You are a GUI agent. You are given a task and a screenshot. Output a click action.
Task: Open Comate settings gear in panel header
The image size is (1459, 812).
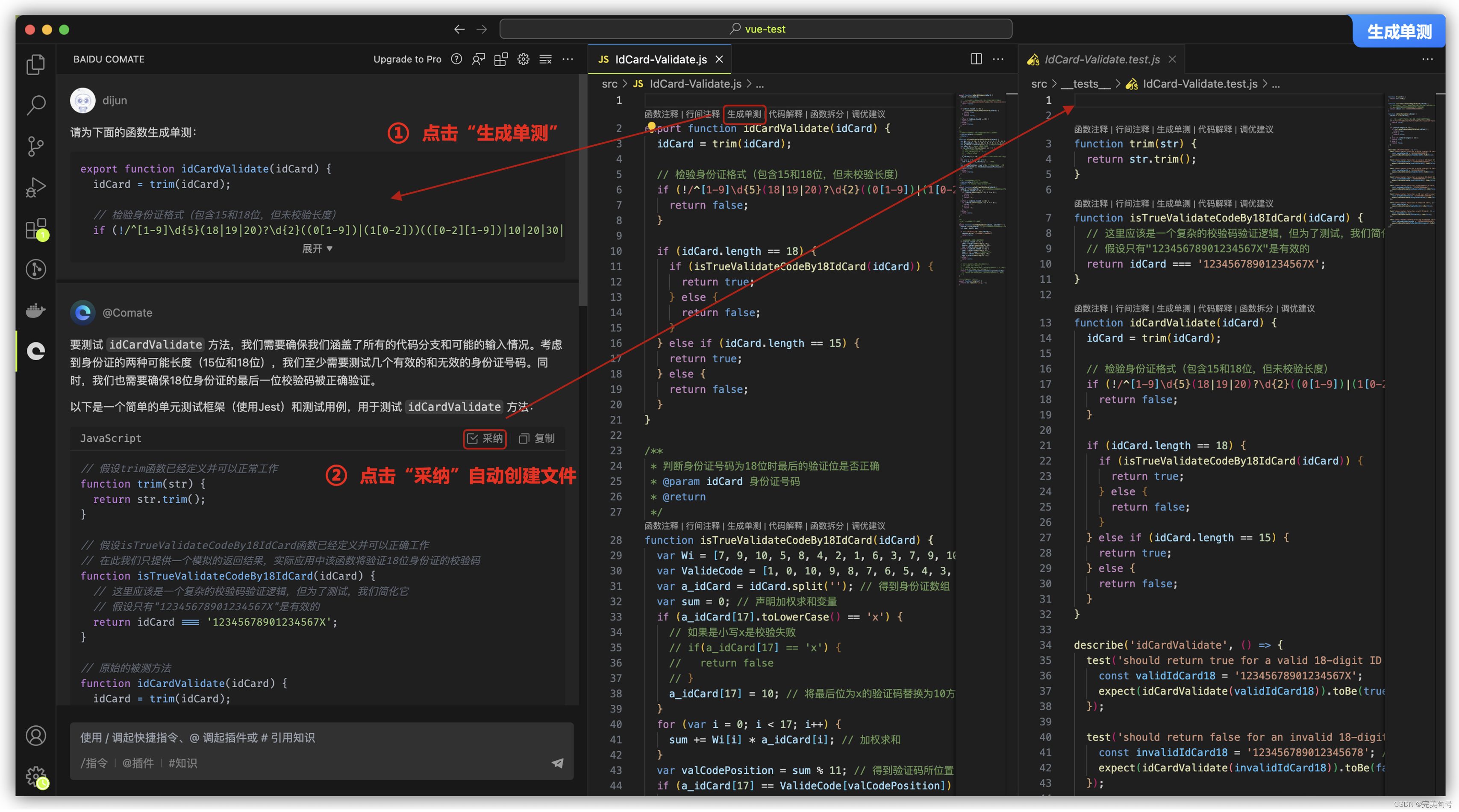tap(524, 59)
